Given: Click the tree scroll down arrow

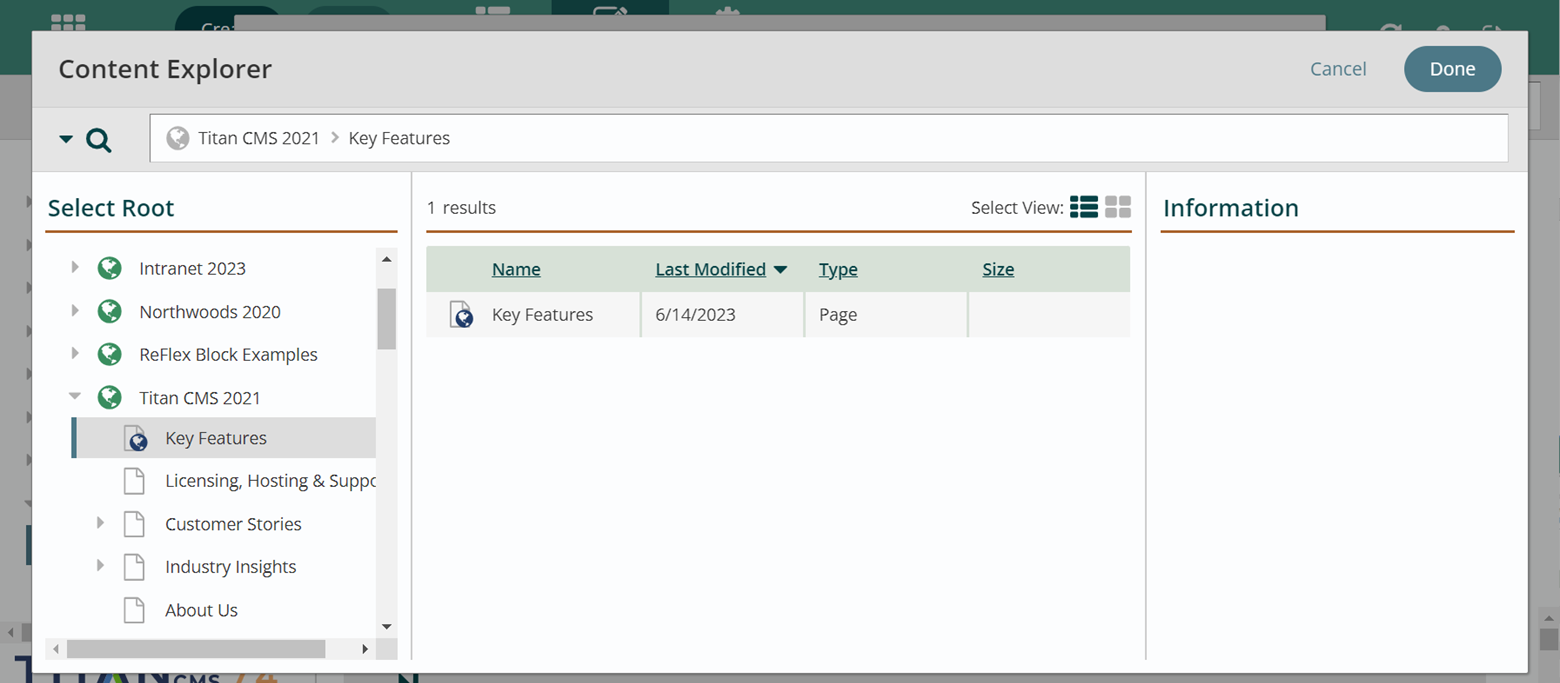Looking at the screenshot, I should (387, 627).
